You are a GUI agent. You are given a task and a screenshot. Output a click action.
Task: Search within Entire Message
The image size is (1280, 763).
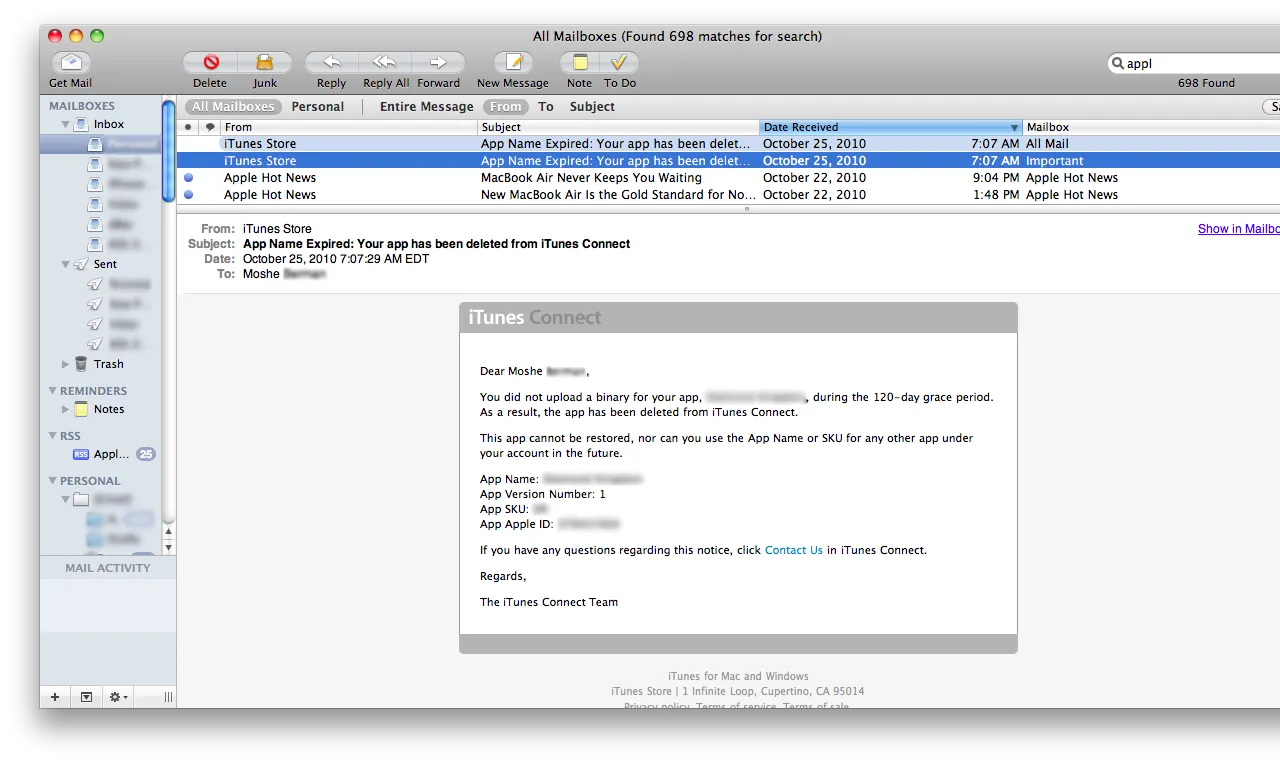[427, 107]
